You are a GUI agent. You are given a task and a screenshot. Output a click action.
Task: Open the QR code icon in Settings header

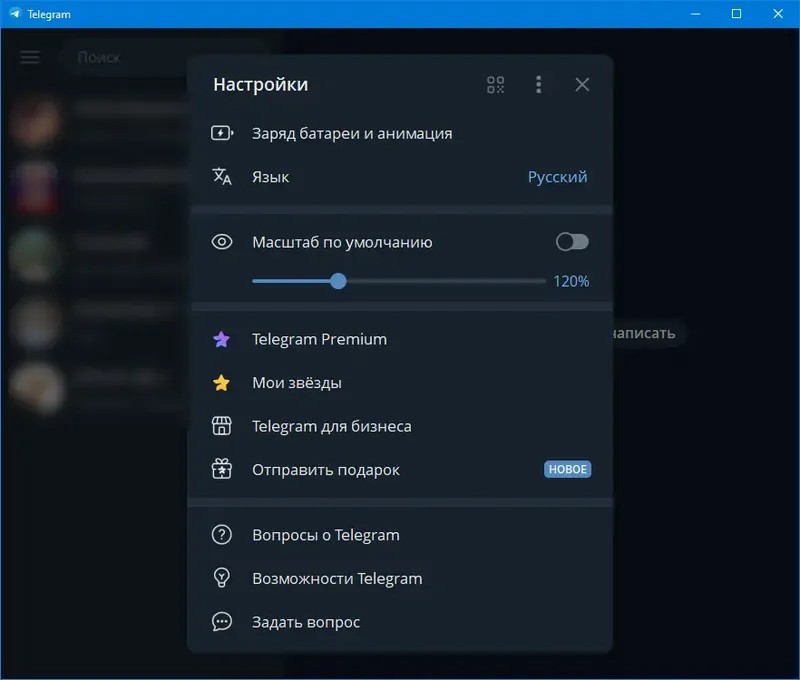495,85
